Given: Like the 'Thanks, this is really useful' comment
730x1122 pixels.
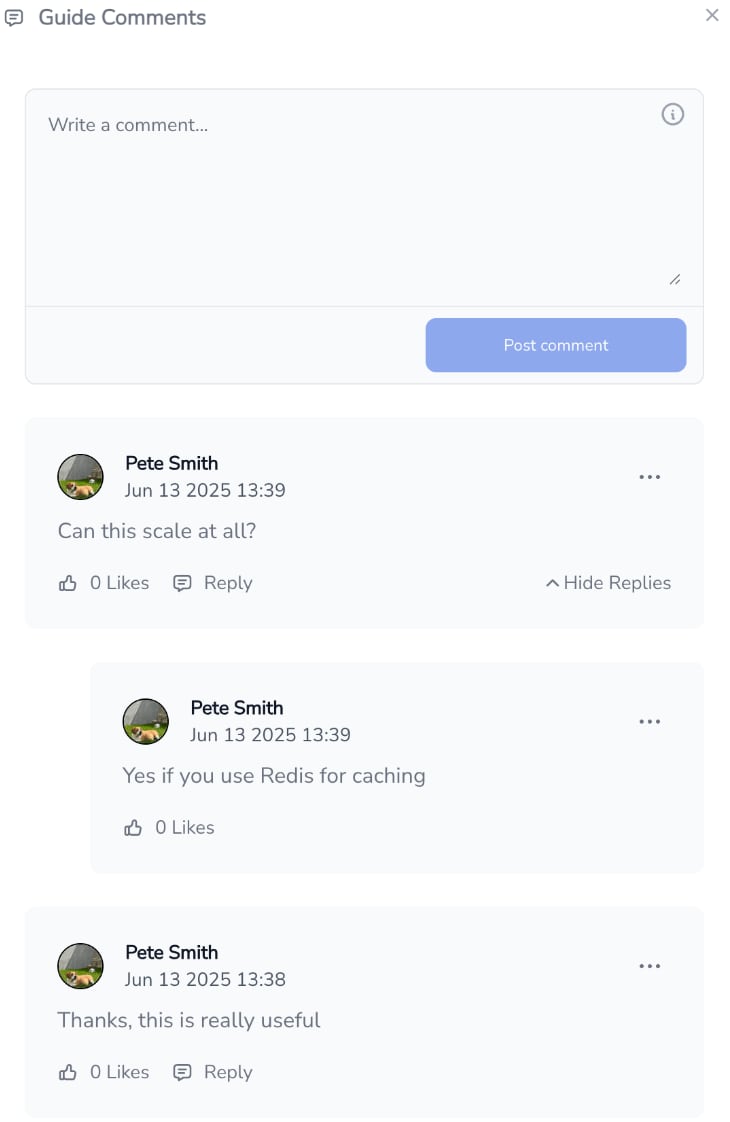Looking at the screenshot, I should [68, 1073].
